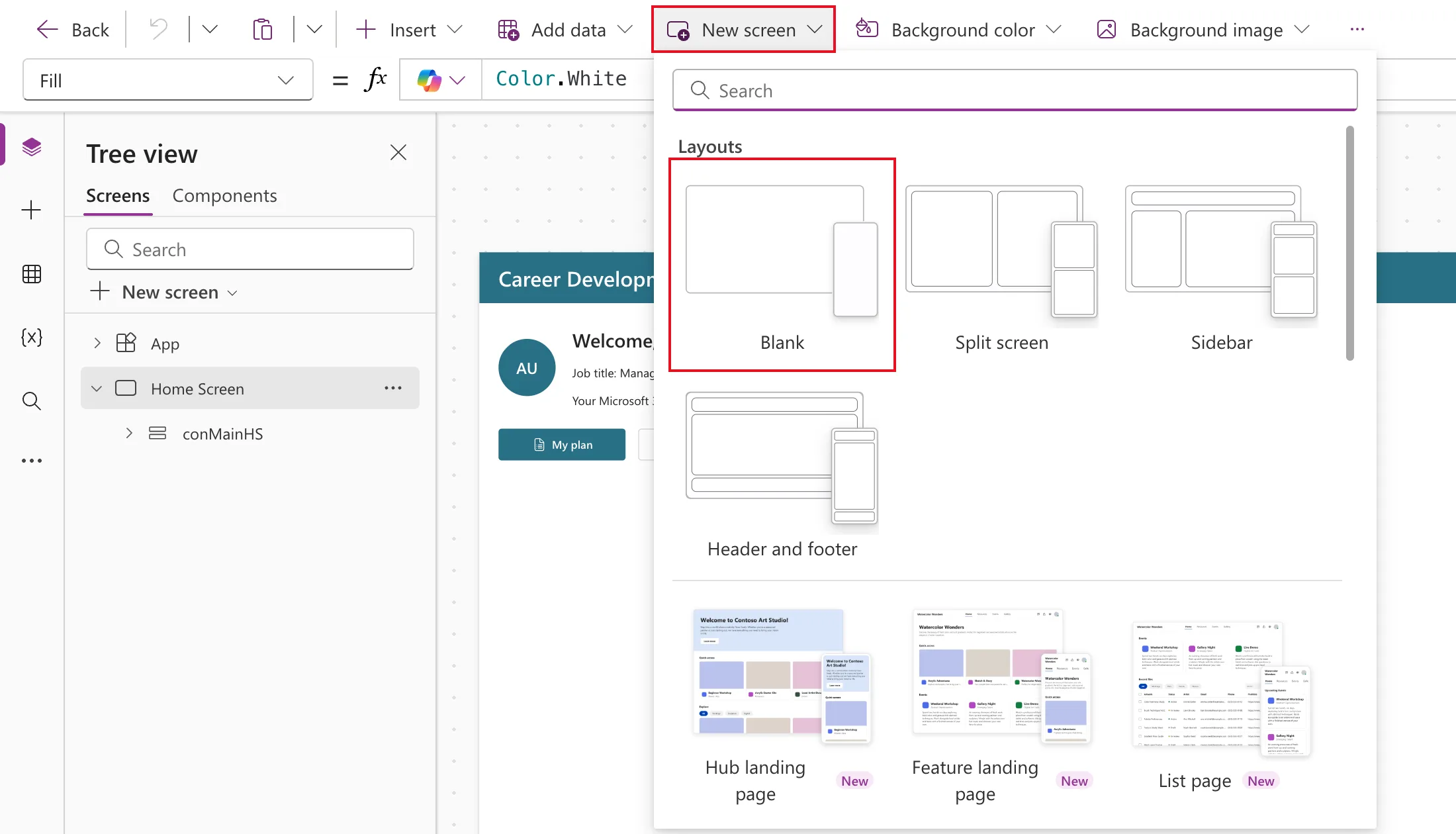Collapse the Home Screen node
Viewport: 1456px width, 834px height.
click(97, 389)
